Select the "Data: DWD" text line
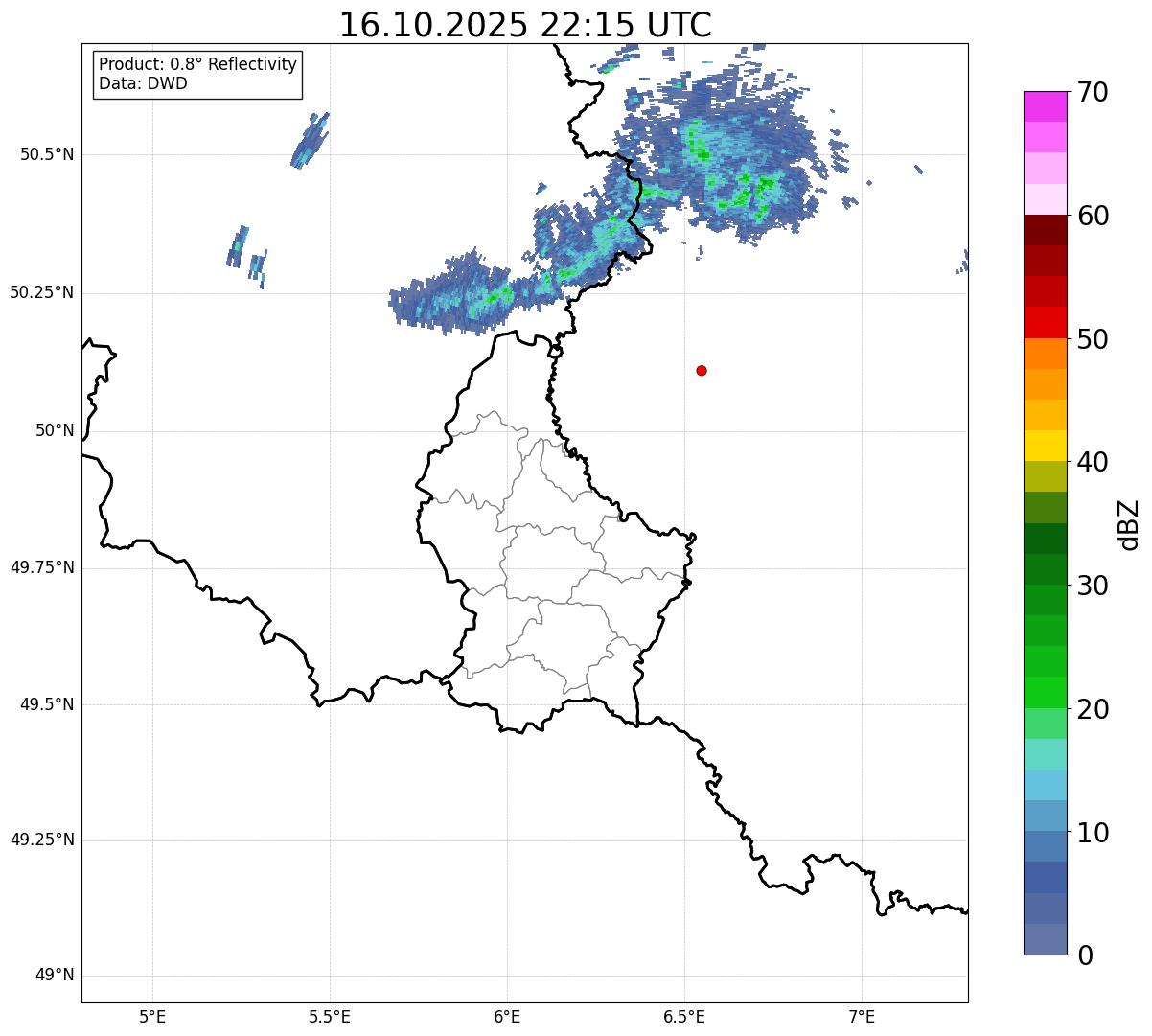 pos(143,83)
